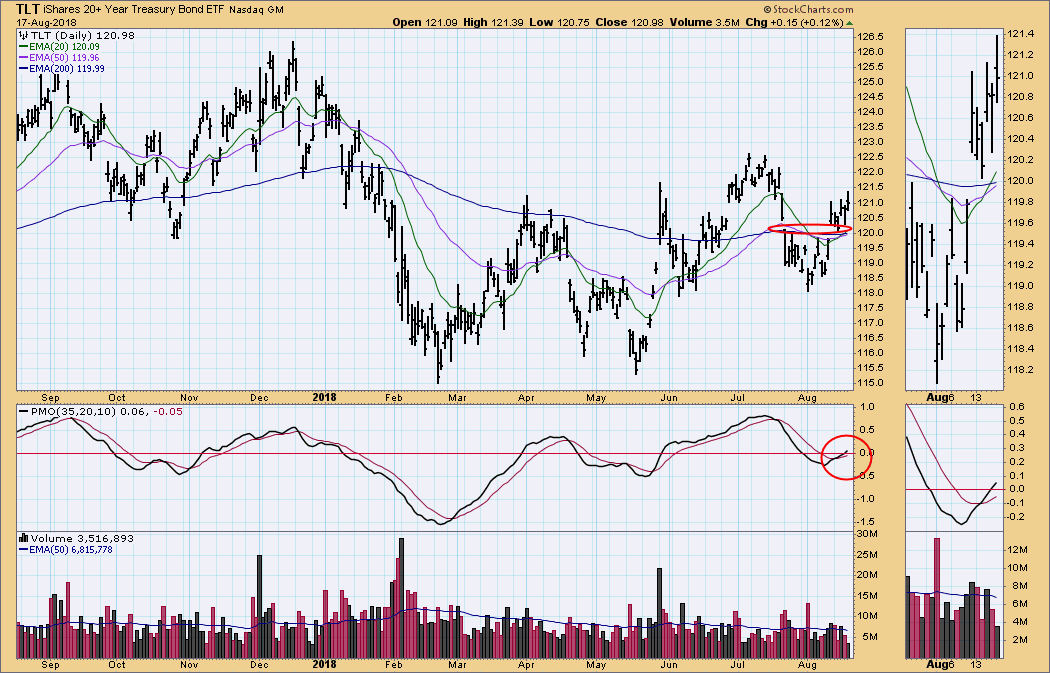Click the 123.5 price axis label

point(869,127)
